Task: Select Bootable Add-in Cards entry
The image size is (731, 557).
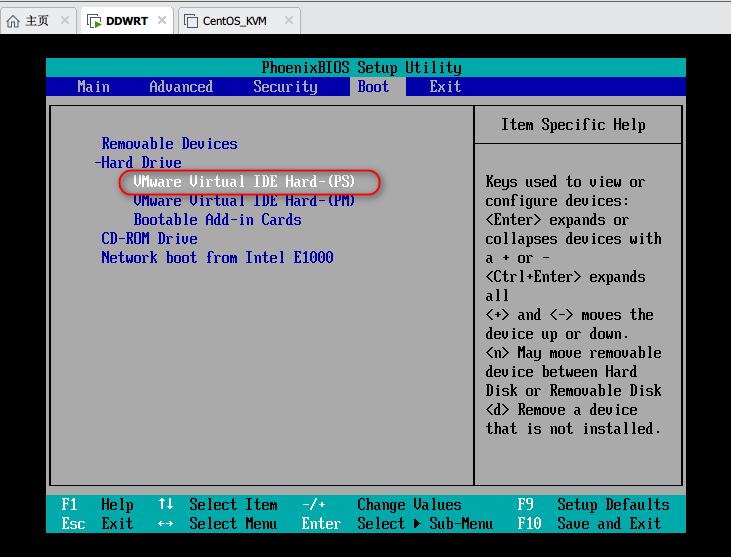Action: [217, 220]
